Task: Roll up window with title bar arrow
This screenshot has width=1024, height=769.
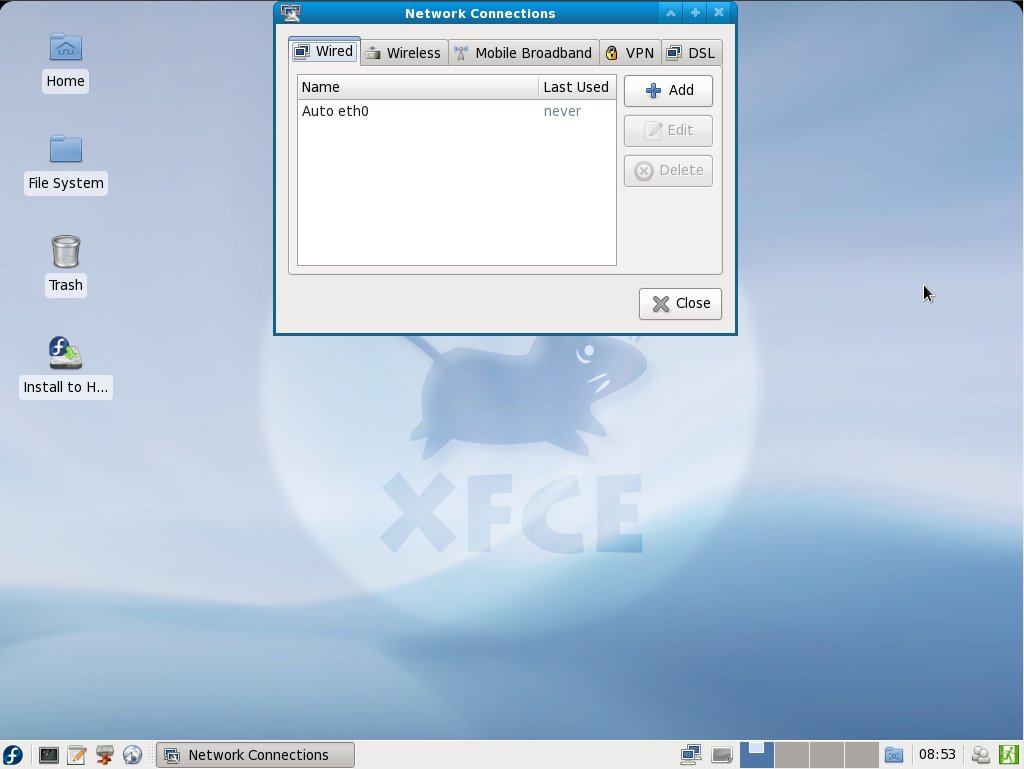Action: pos(671,12)
